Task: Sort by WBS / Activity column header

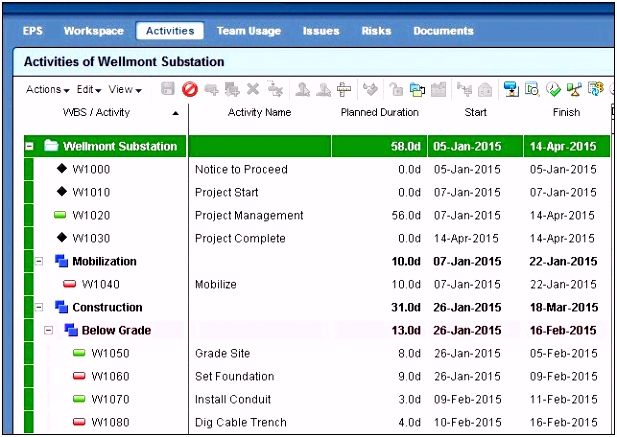Action: [96, 112]
